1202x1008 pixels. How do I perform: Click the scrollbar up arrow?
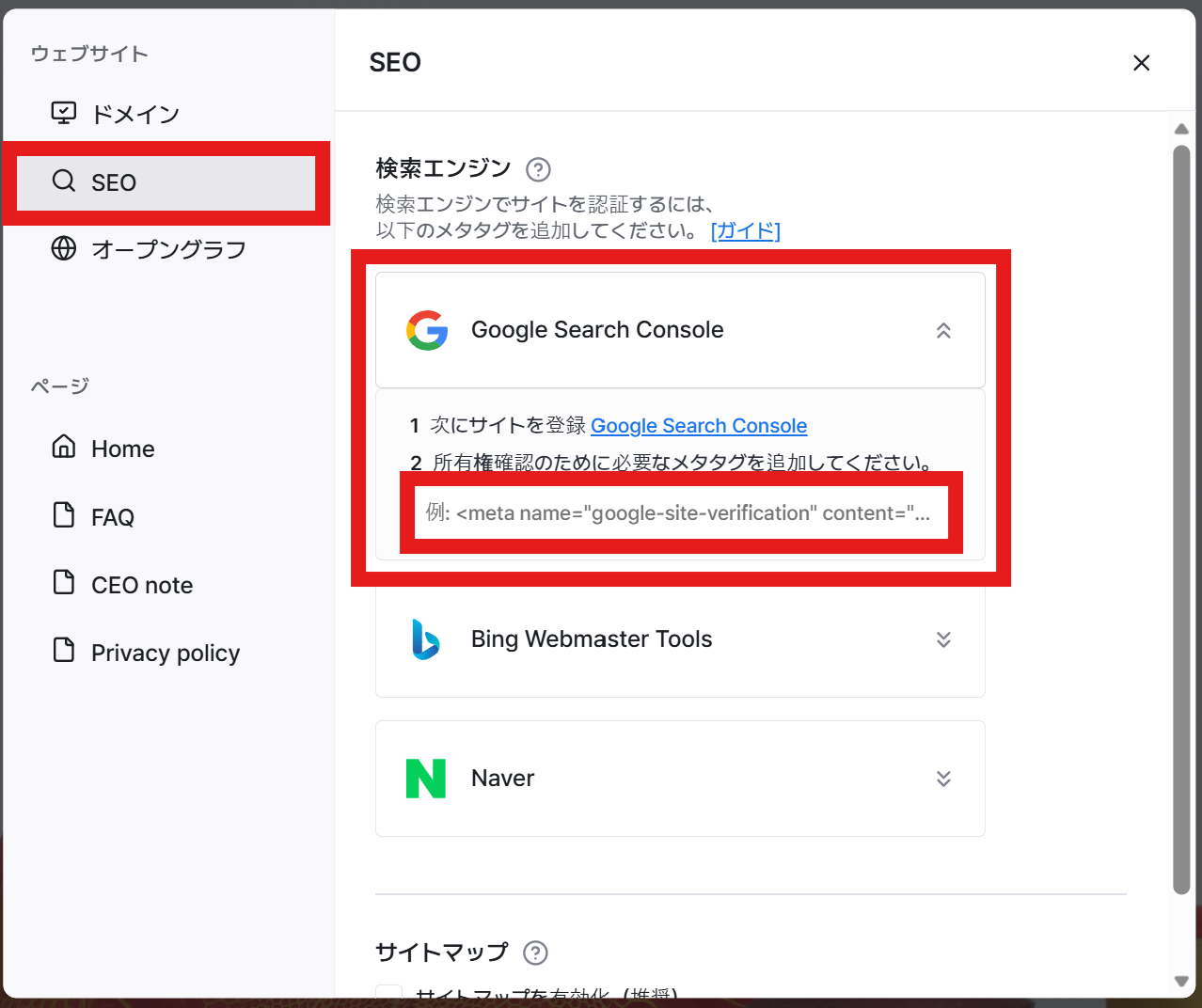coord(1182,129)
